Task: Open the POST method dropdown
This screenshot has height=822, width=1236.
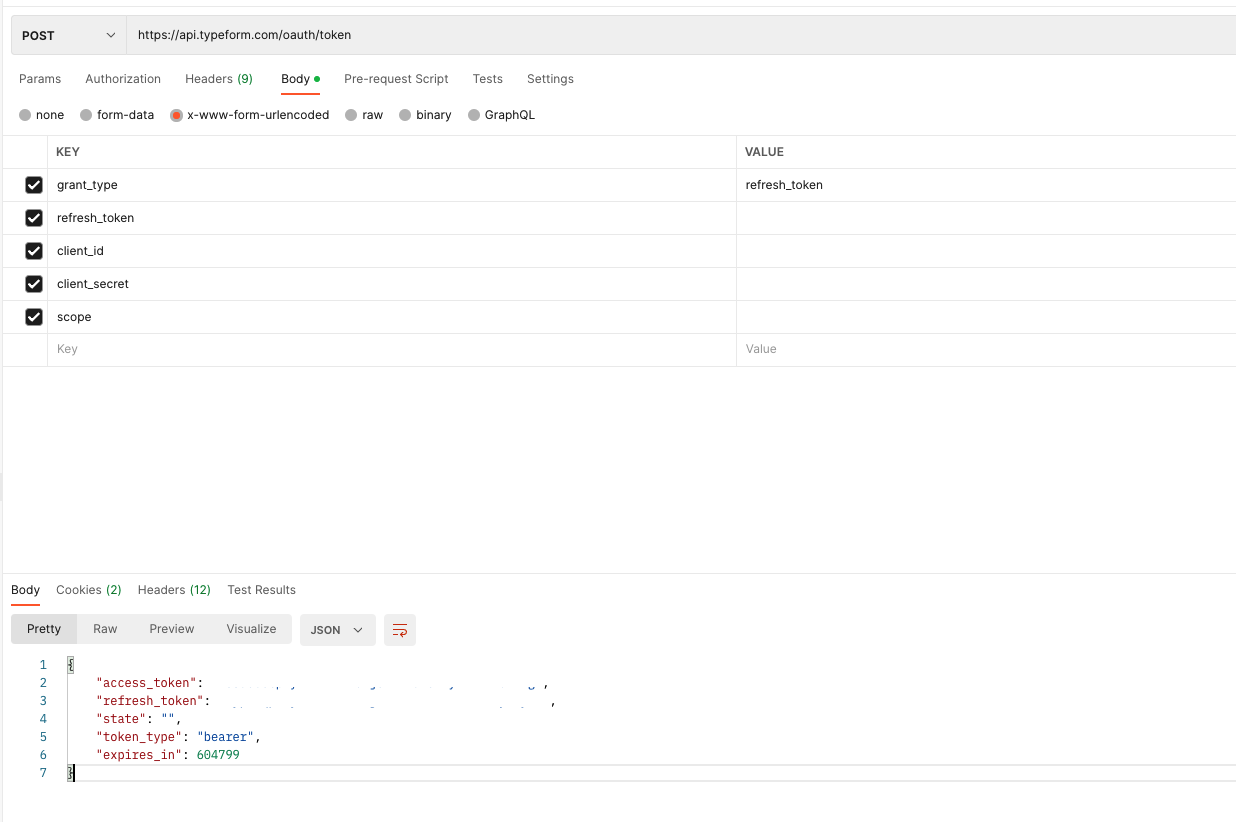Action: (x=68, y=35)
